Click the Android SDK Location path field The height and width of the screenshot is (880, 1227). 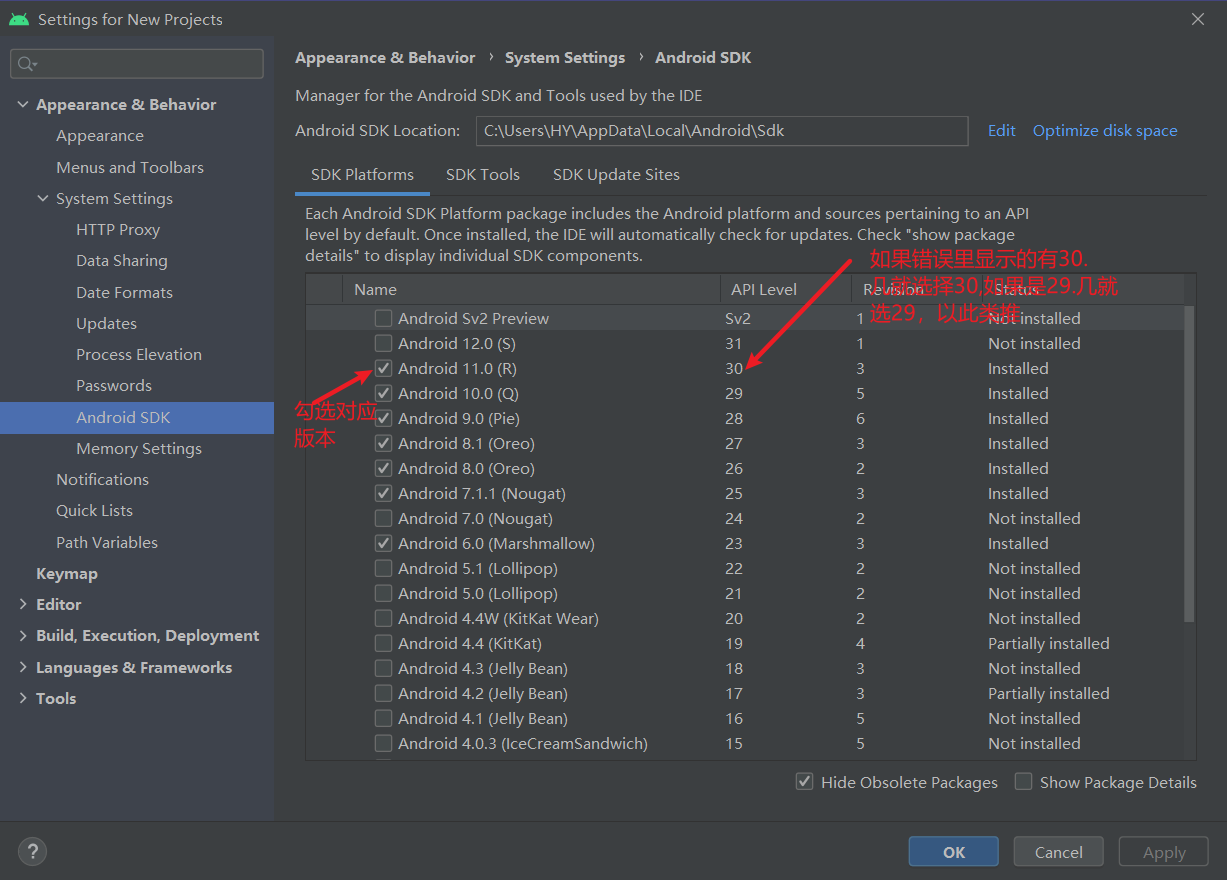coord(722,130)
